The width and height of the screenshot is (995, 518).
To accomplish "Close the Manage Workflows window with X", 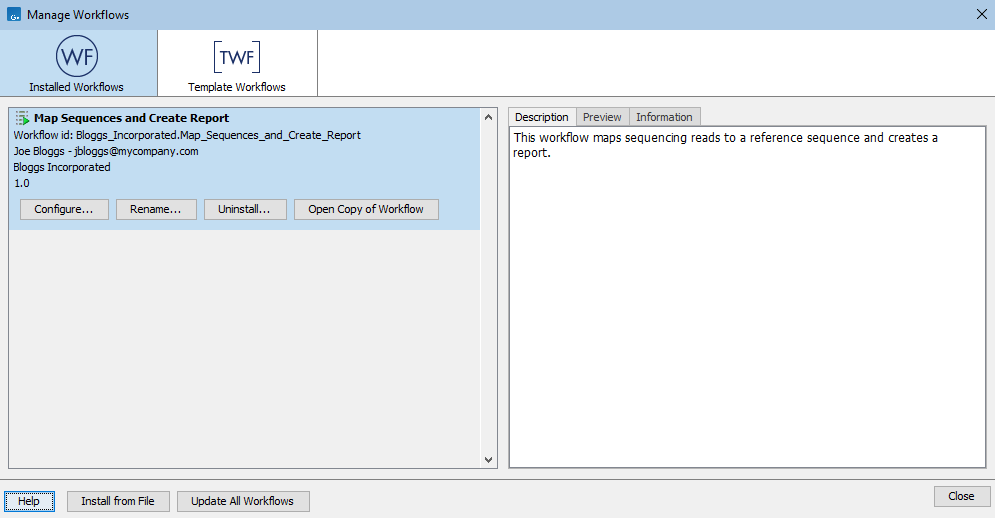I will (x=981, y=15).
